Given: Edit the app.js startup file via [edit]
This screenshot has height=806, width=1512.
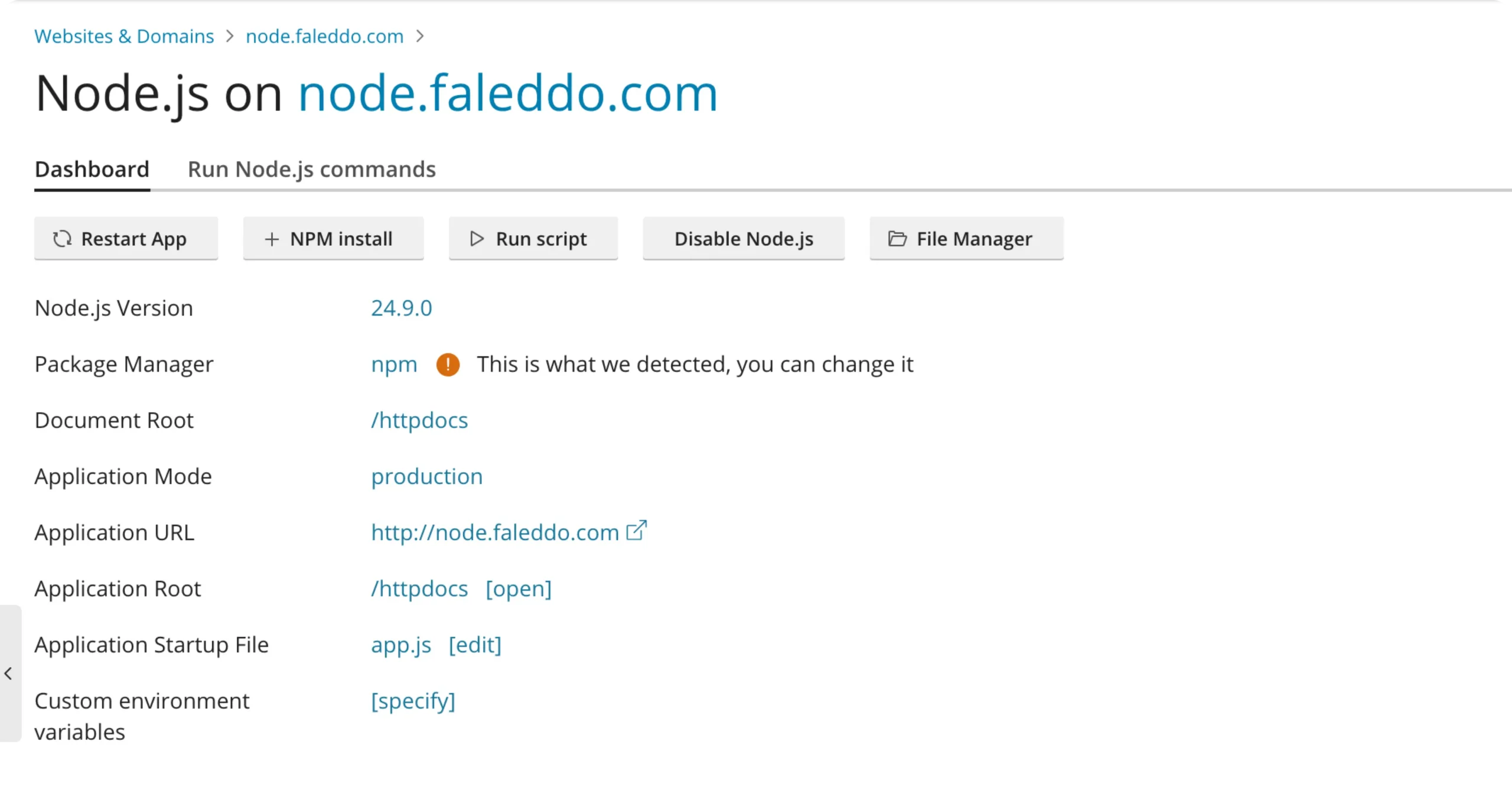Looking at the screenshot, I should [x=475, y=645].
